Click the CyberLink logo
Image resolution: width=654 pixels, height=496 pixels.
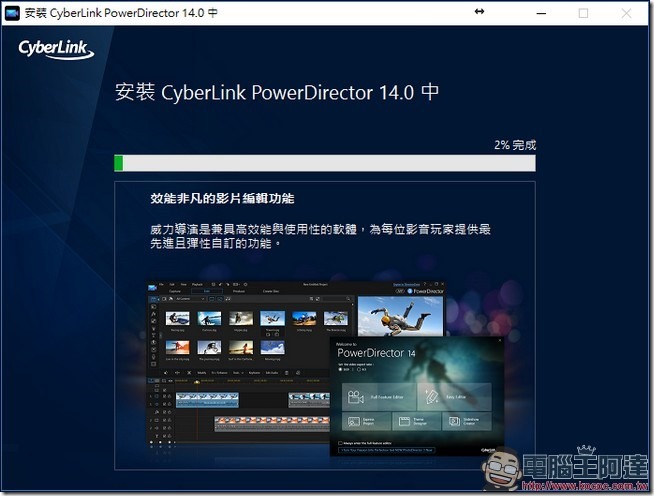click(x=56, y=49)
